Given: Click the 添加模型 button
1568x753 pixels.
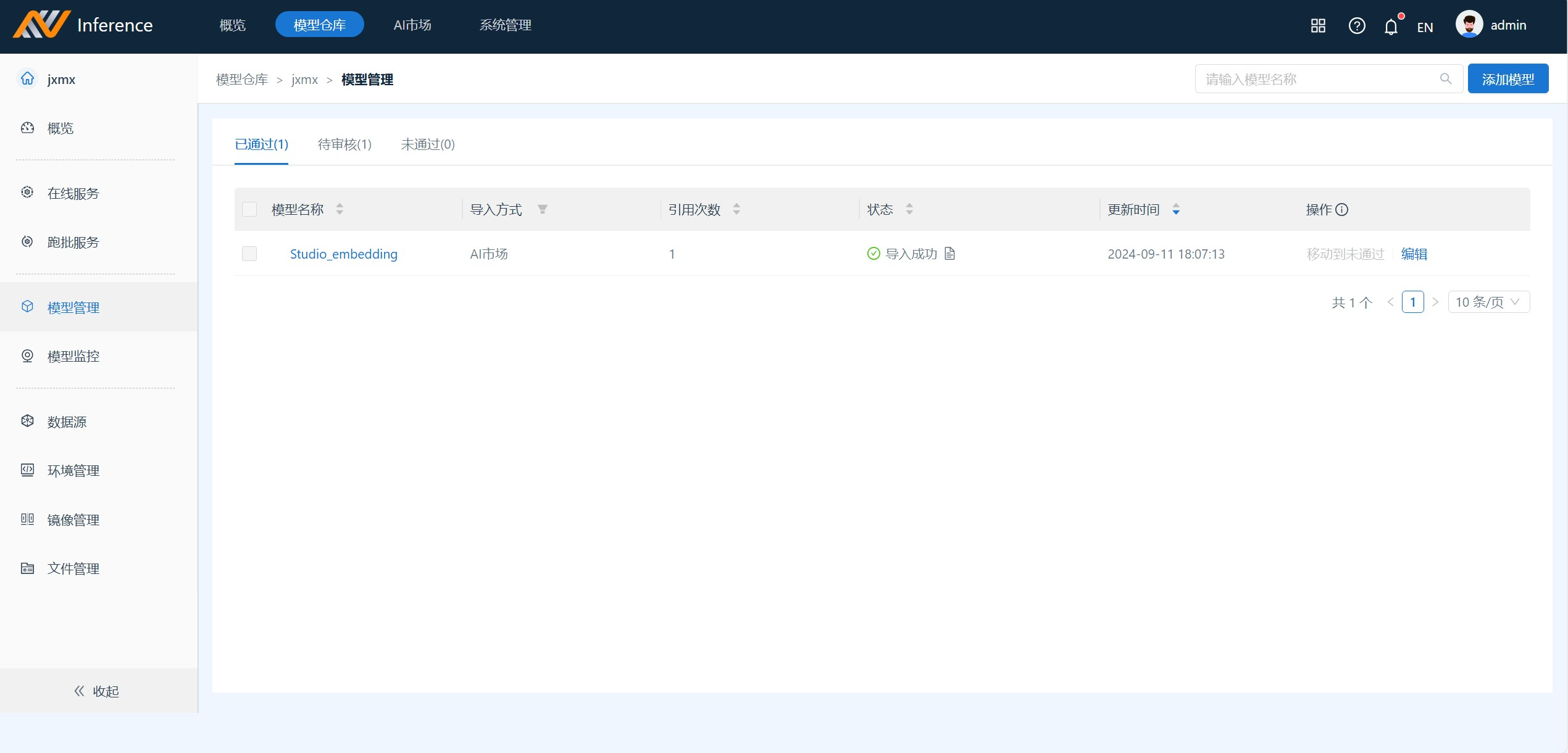Looking at the screenshot, I should pos(1508,79).
